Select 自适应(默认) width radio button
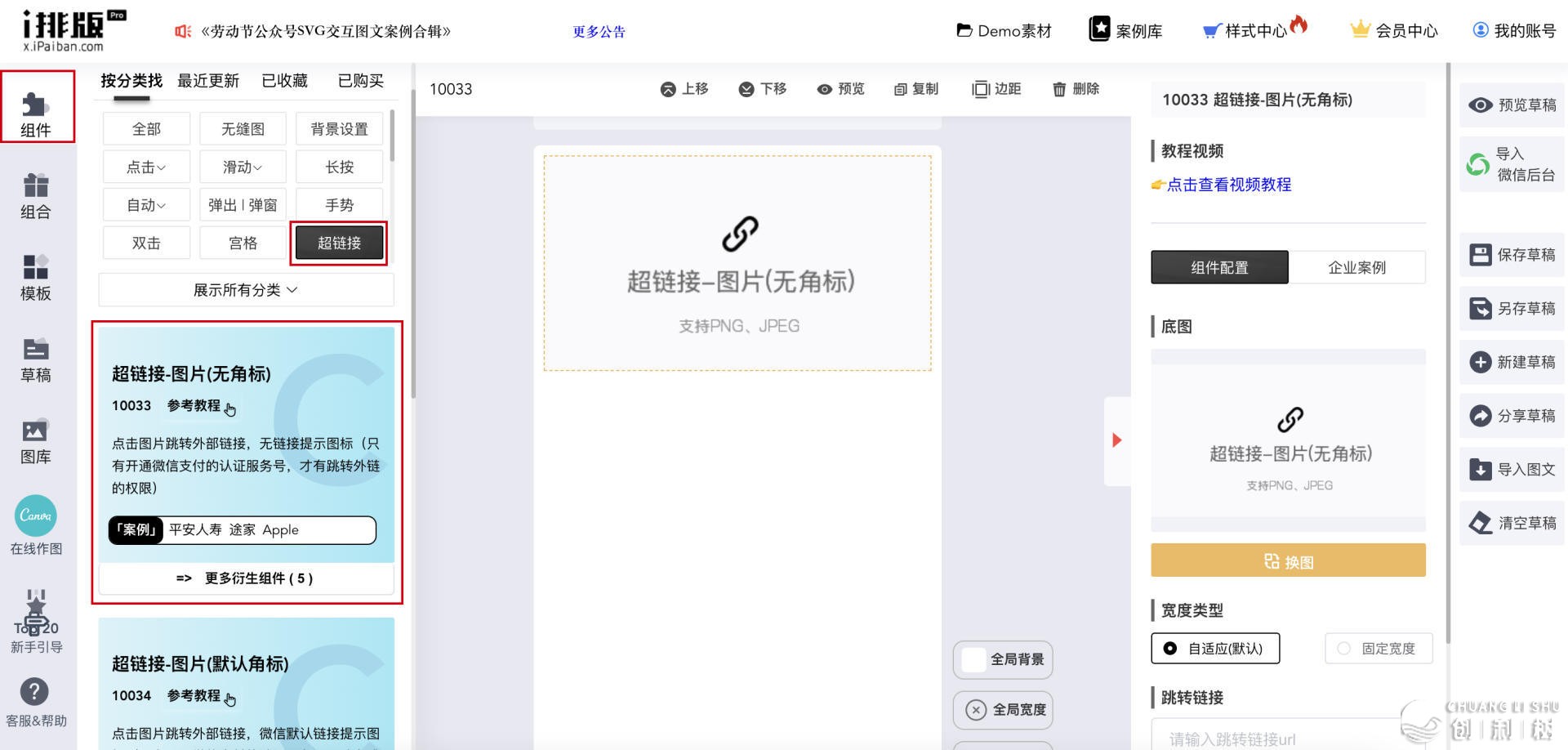Image resolution: width=1568 pixels, height=750 pixels. (1170, 649)
